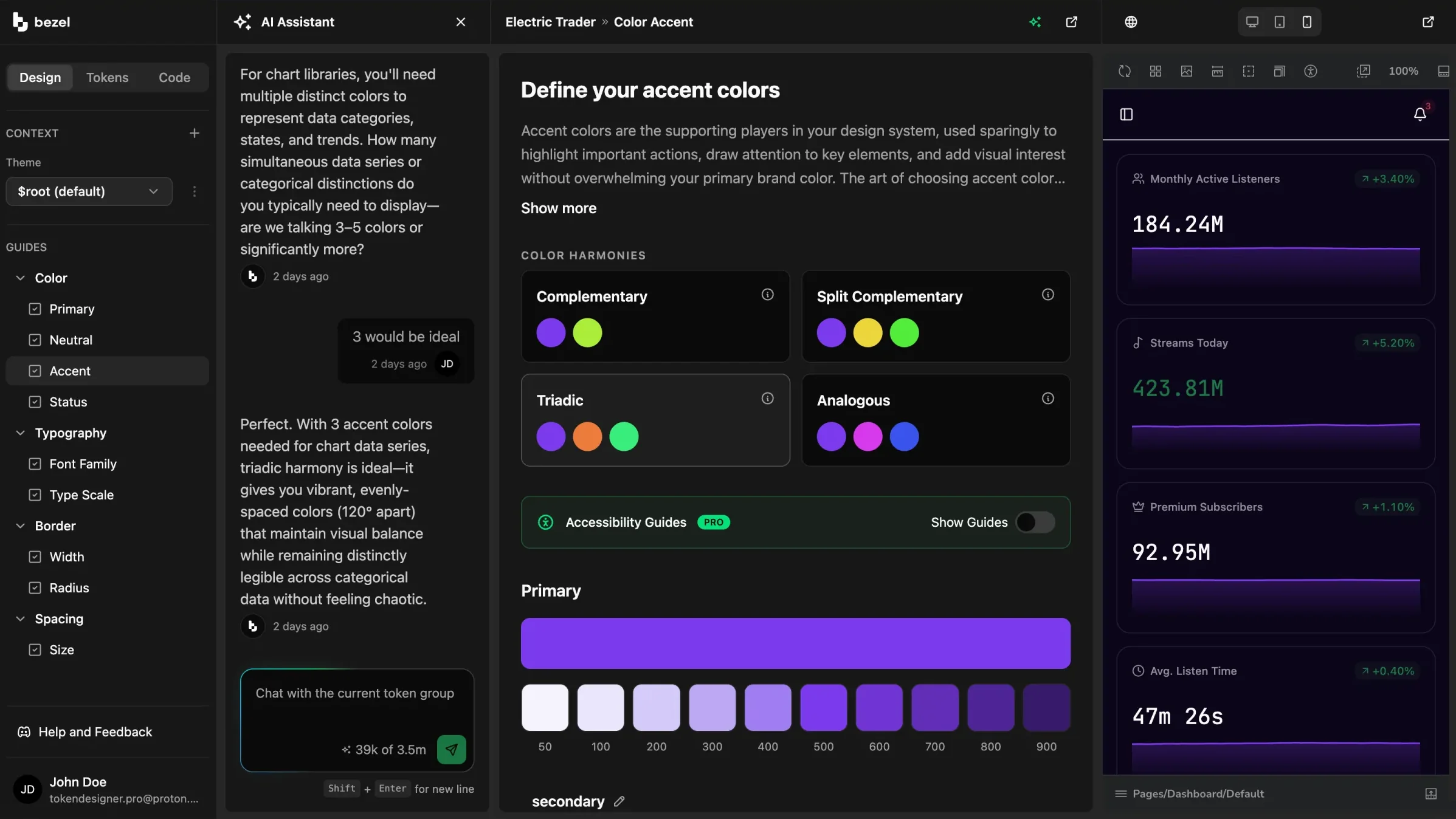Click the layout icon at the bottom right of preview
The image size is (1456, 819).
coord(1431,794)
